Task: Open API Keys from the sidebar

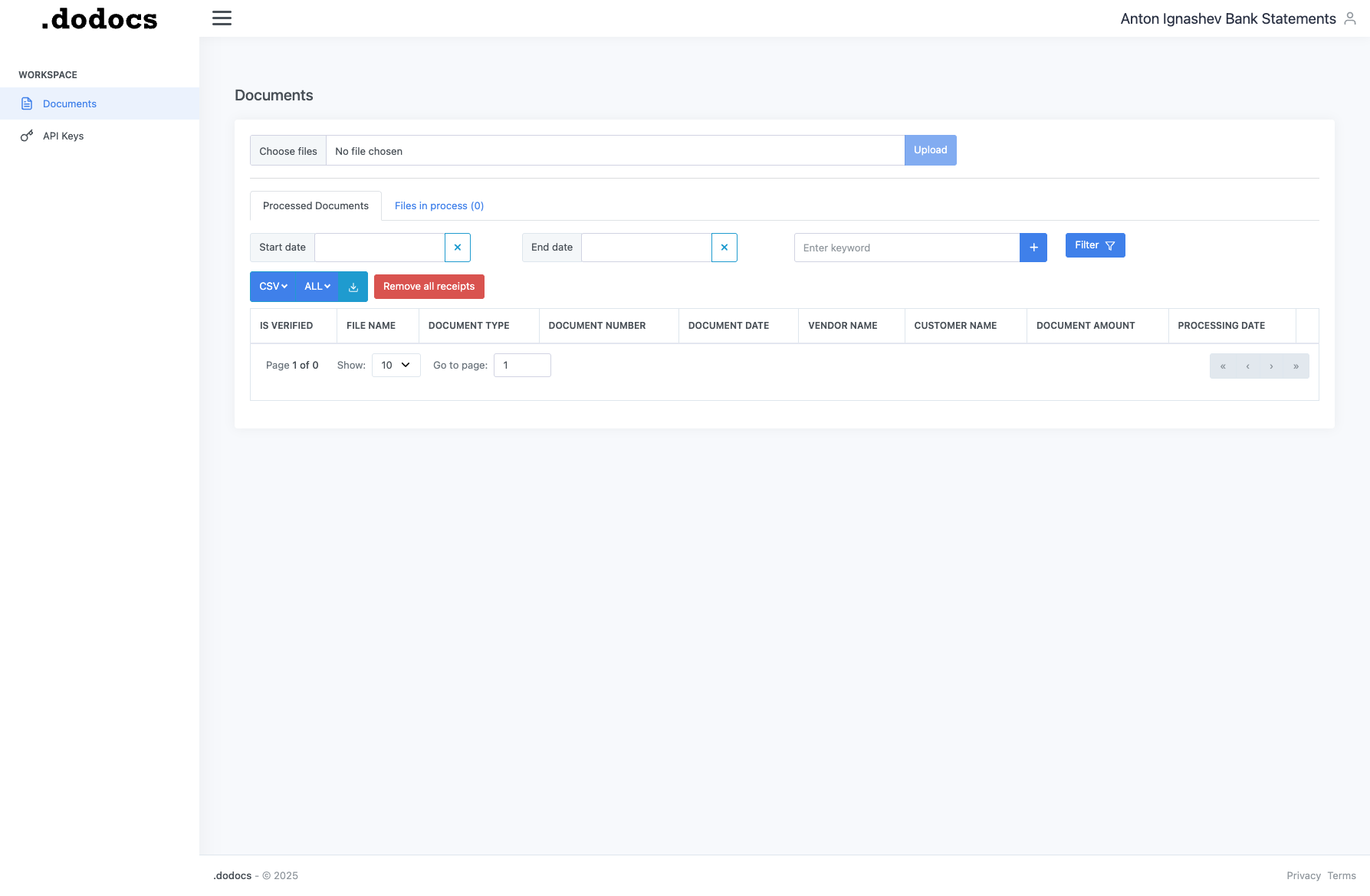Action: click(63, 136)
